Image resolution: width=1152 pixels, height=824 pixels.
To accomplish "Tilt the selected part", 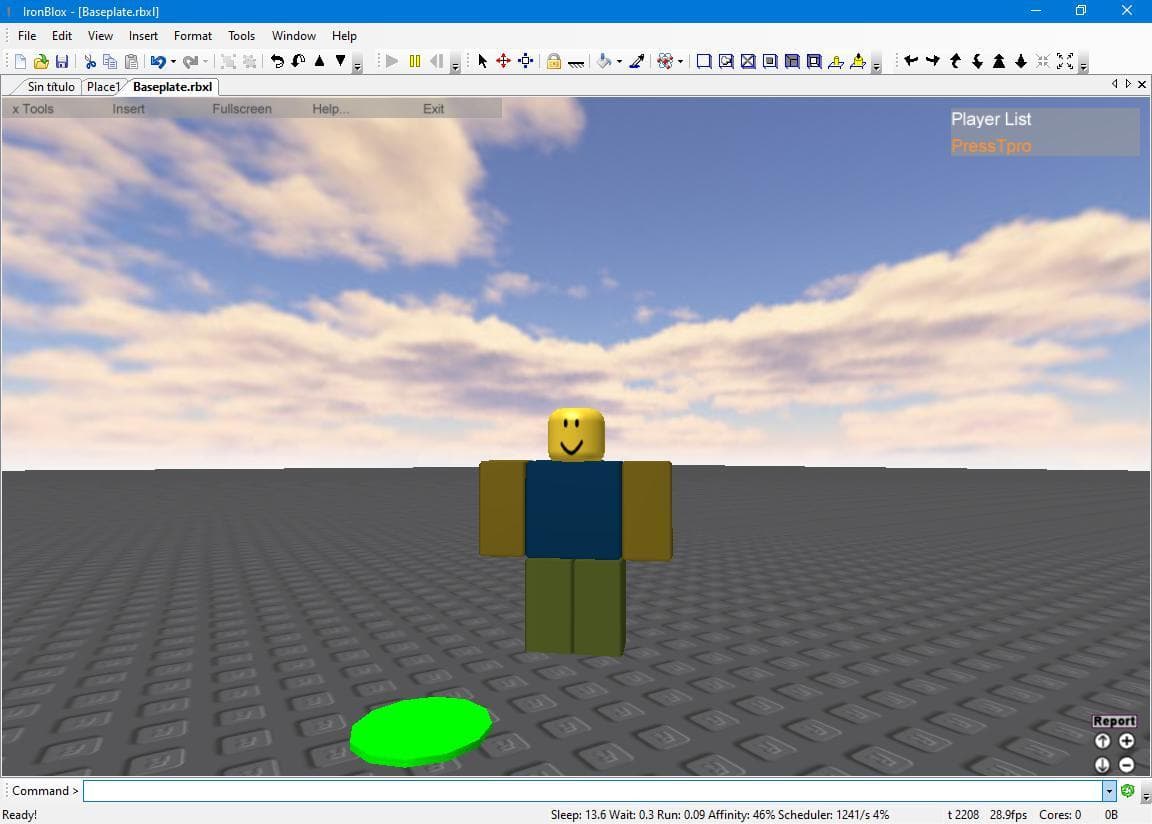I will (x=298, y=62).
